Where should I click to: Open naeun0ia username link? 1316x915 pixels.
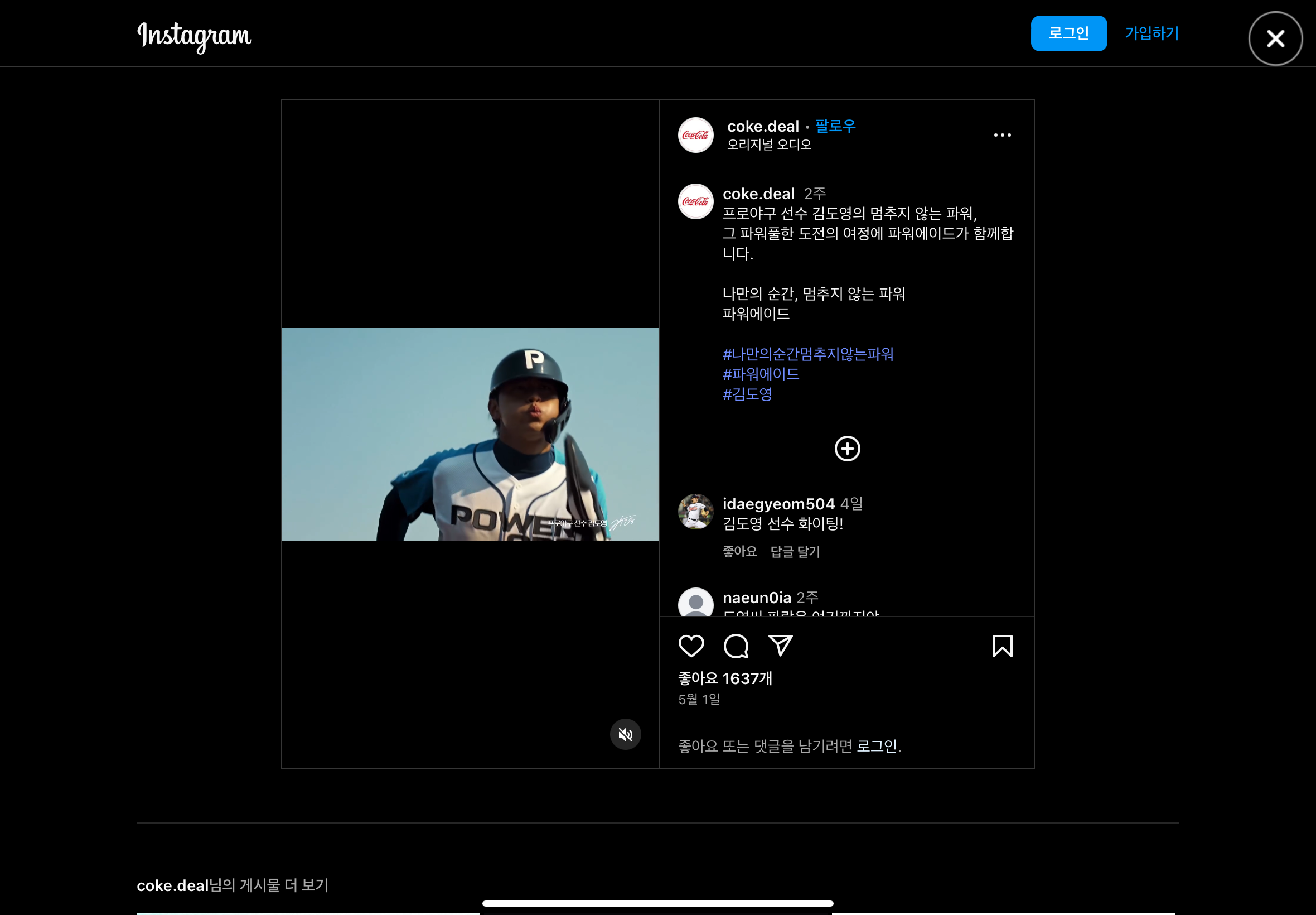(756, 598)
